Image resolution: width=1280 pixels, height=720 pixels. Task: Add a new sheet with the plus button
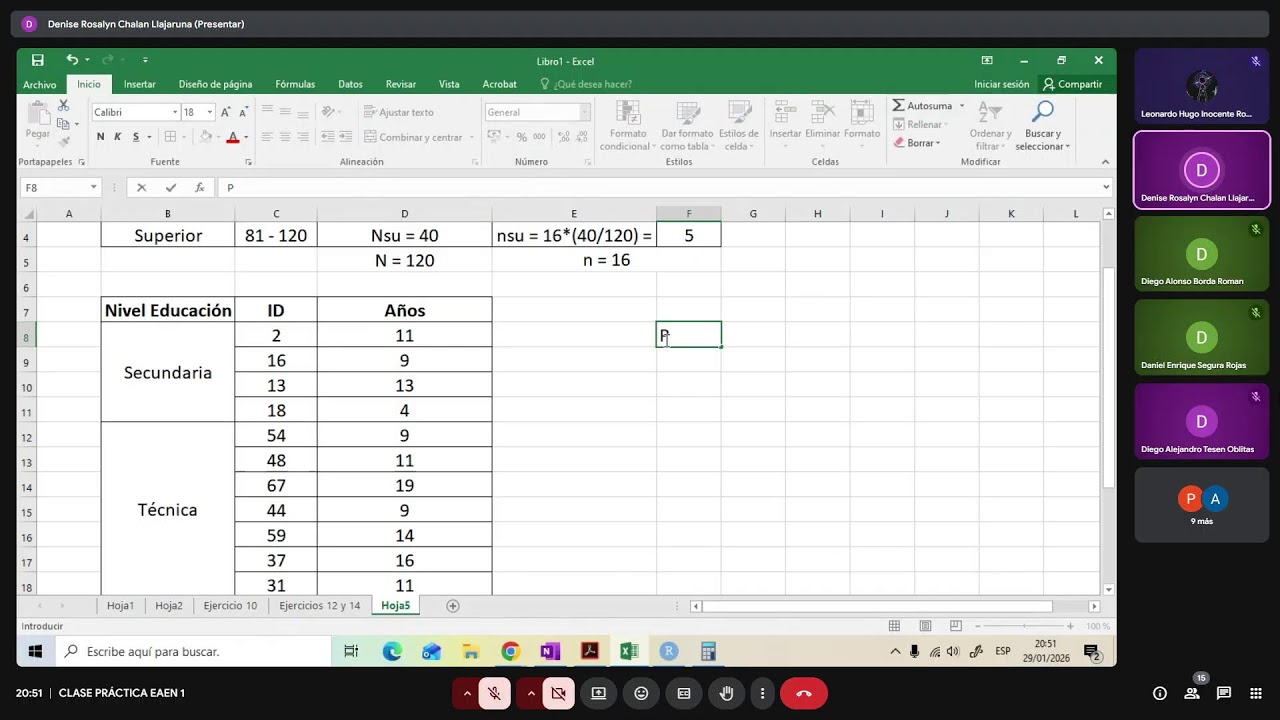(452, 606)
